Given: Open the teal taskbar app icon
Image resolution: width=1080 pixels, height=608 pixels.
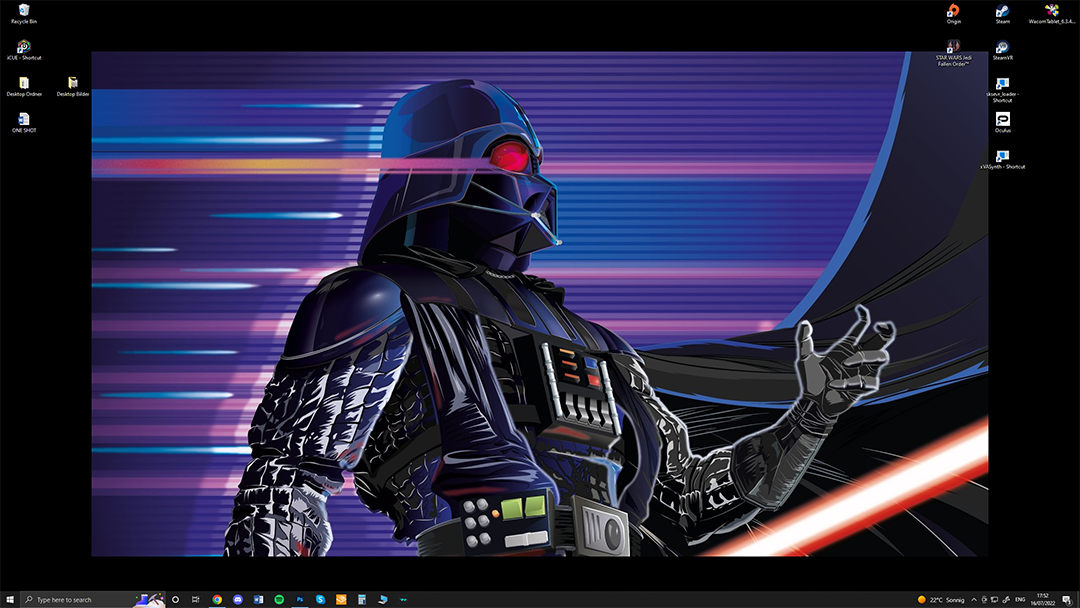Looking at the screenshot, I should [x=403, y=599].
